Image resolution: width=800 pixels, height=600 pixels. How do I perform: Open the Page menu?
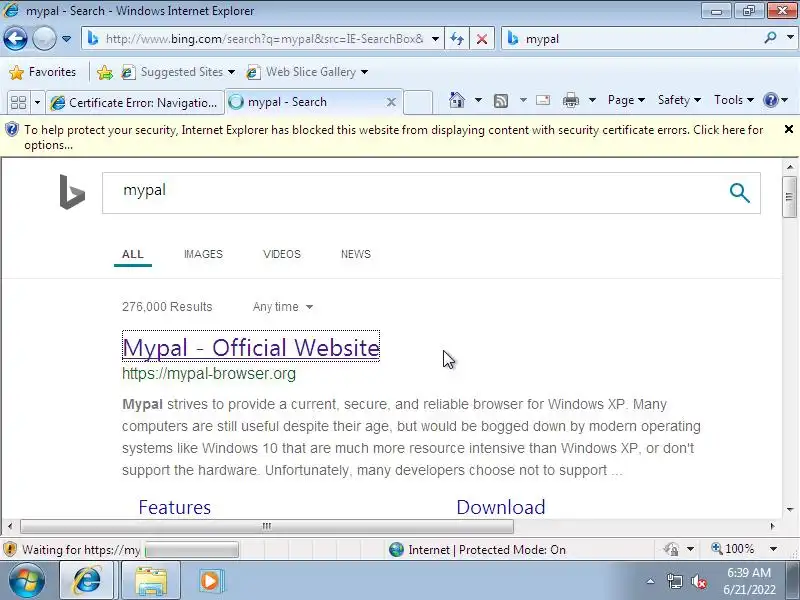pos(626,100)
